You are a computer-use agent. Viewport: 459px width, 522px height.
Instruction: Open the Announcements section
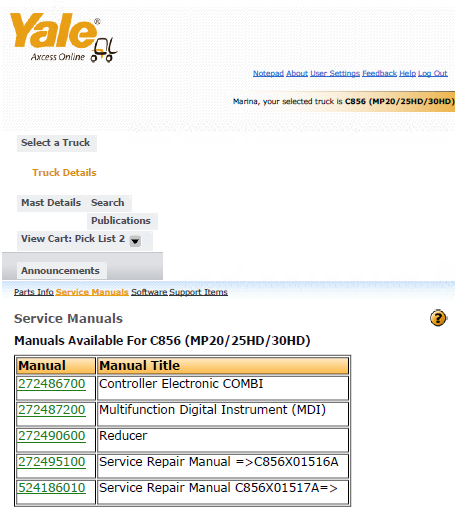(62, 271)
